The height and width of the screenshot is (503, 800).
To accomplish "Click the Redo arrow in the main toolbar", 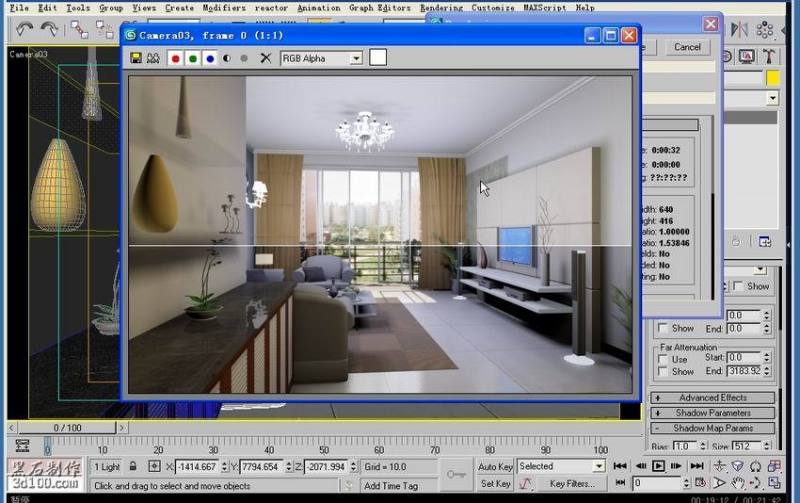I will [49, 29].
